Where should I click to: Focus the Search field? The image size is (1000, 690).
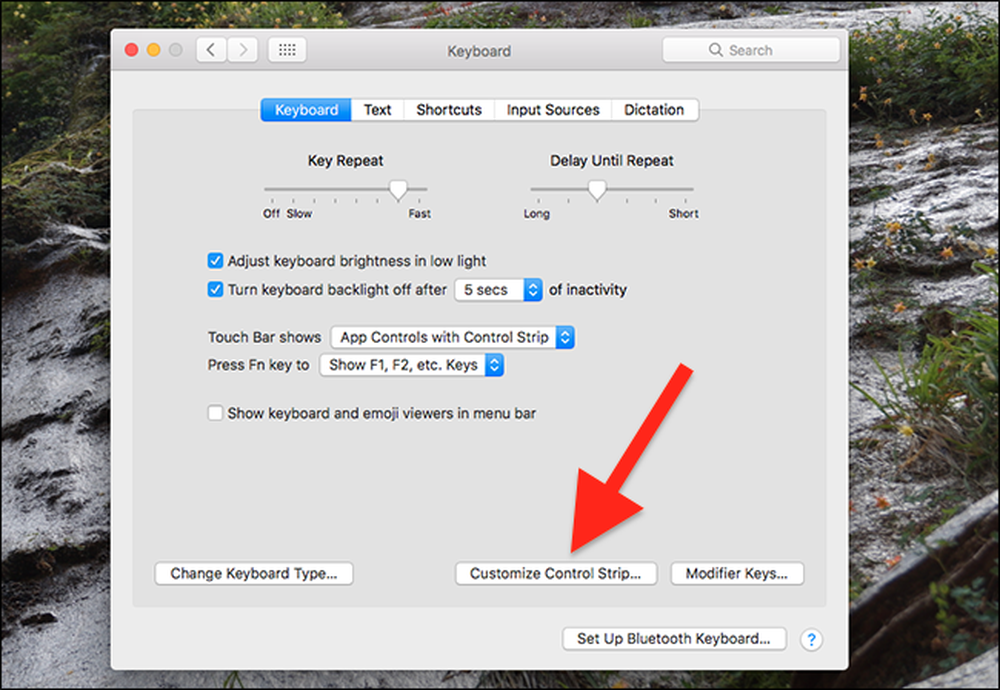coord(751,50)
